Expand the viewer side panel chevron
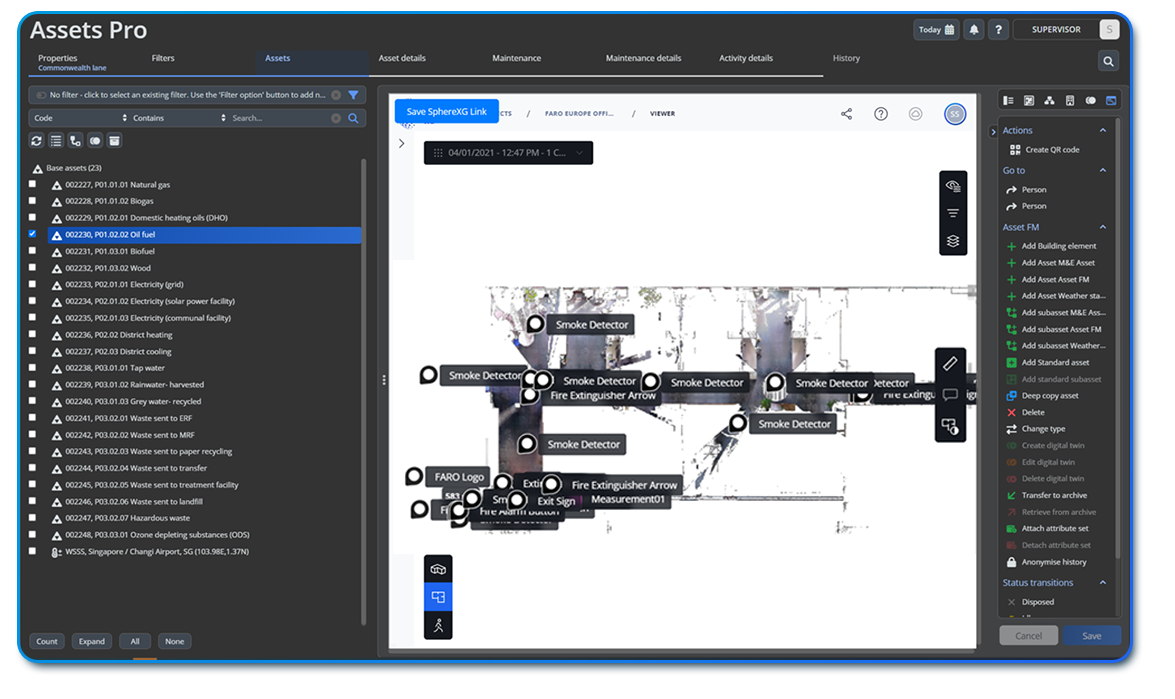 (x=402, y=143)
